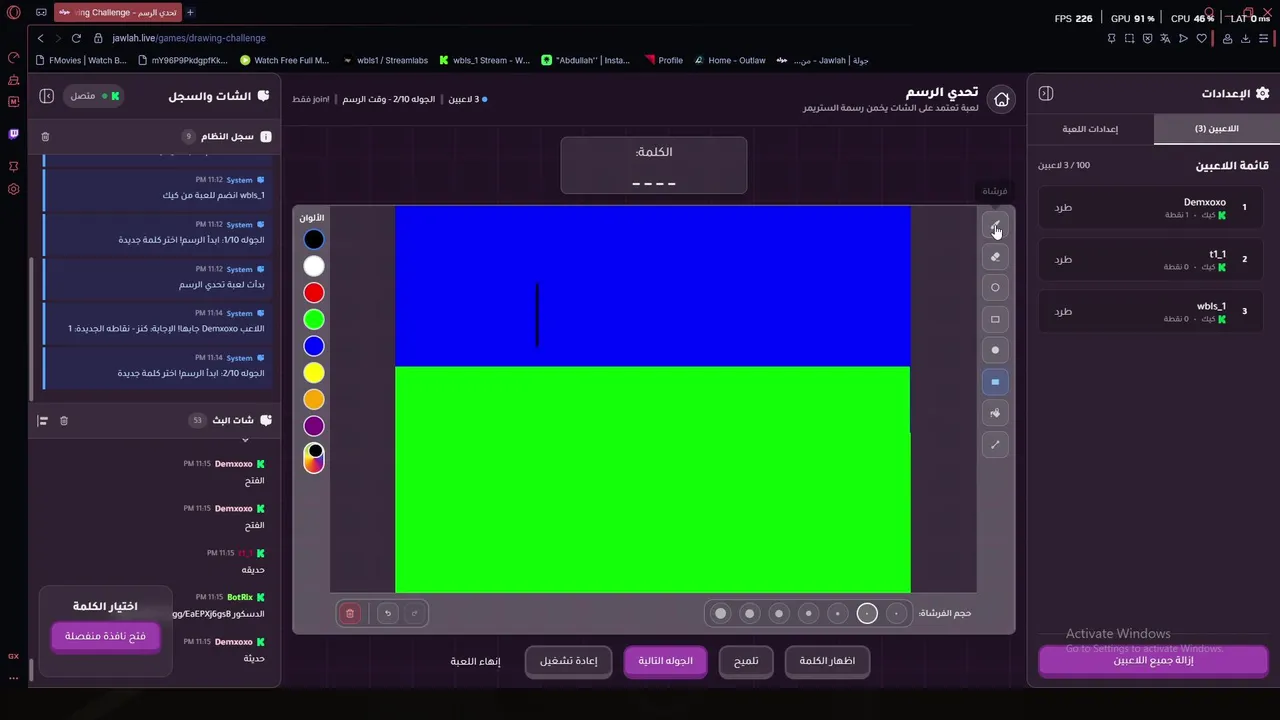Kick player t1_1 from the game

[1063, 259]
